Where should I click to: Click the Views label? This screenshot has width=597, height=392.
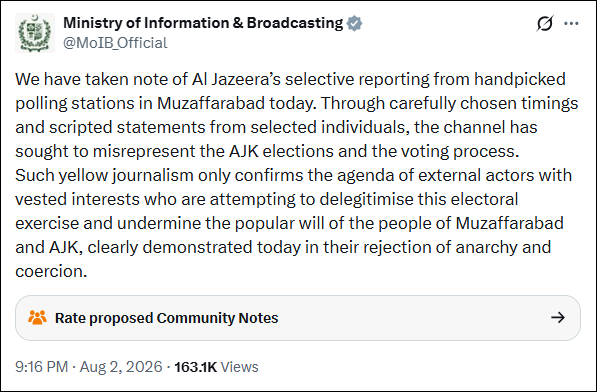pos(239,367)
